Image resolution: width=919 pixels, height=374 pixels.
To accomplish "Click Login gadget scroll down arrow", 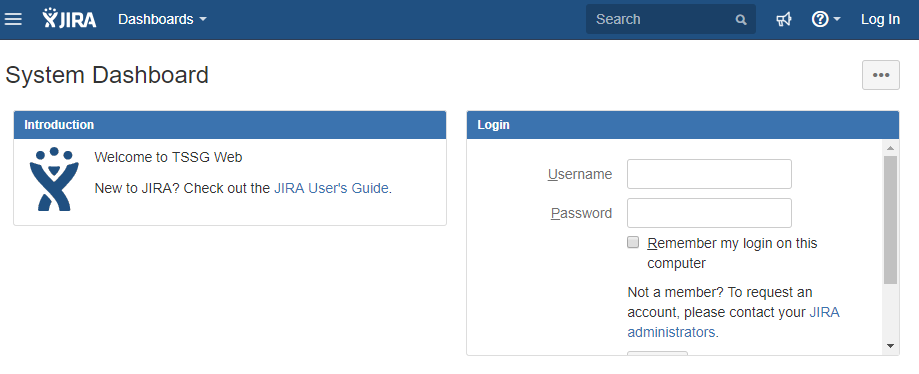I will [x=890, y=346].
